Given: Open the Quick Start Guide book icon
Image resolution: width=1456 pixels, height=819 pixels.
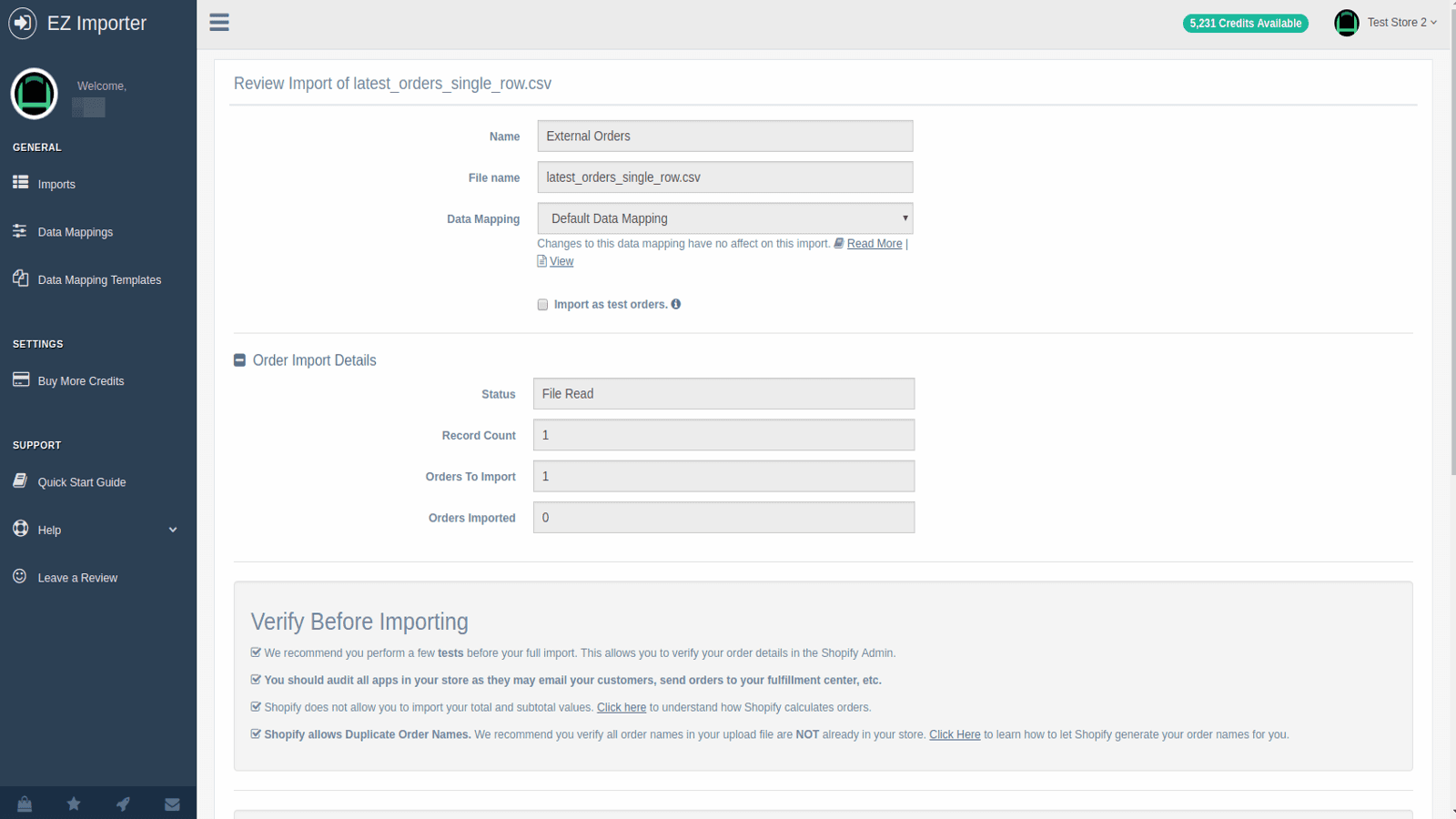Looking at the screenshot, I should click(x=20, y=481).
